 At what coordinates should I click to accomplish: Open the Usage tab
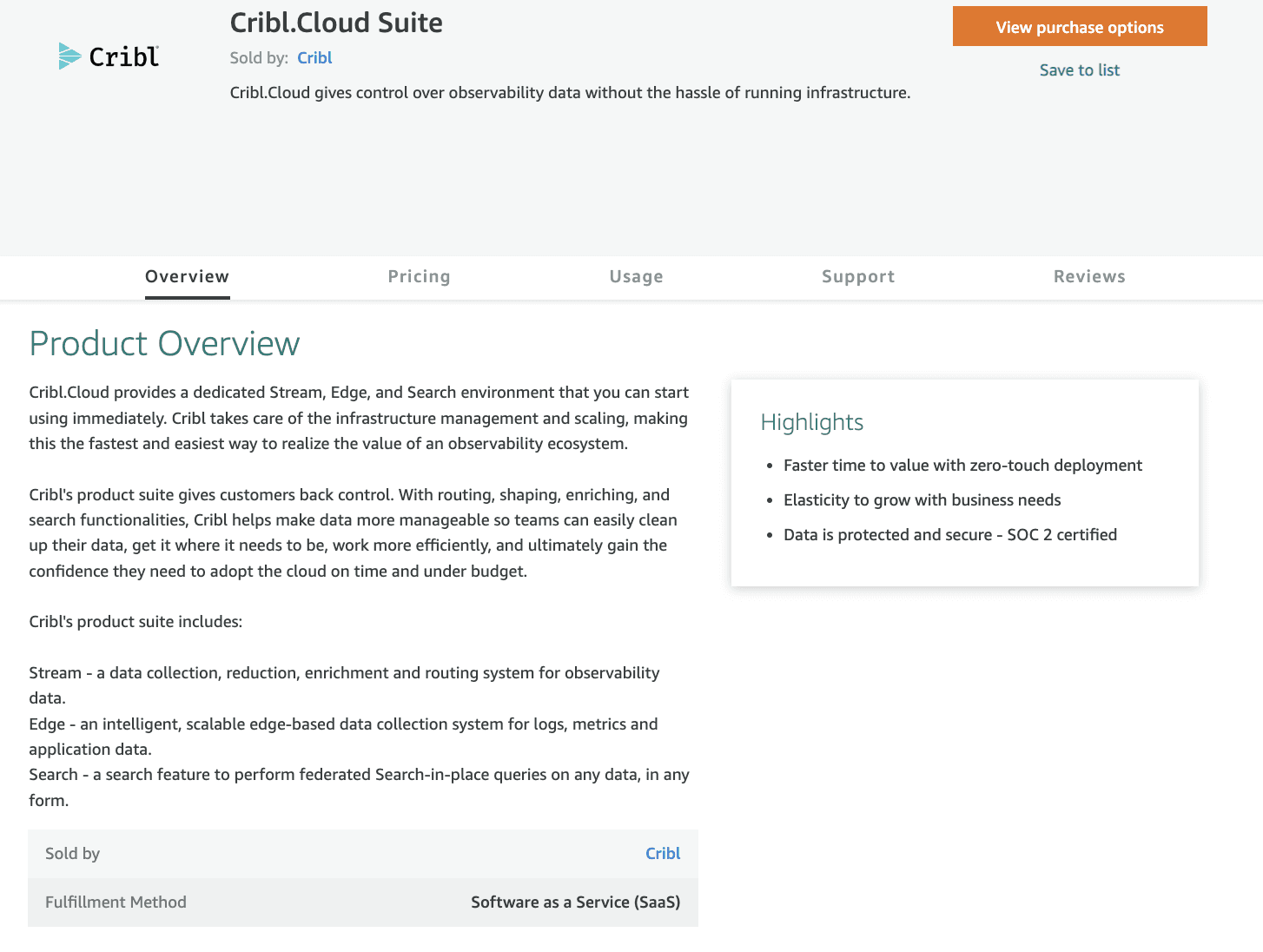[636, 277]
